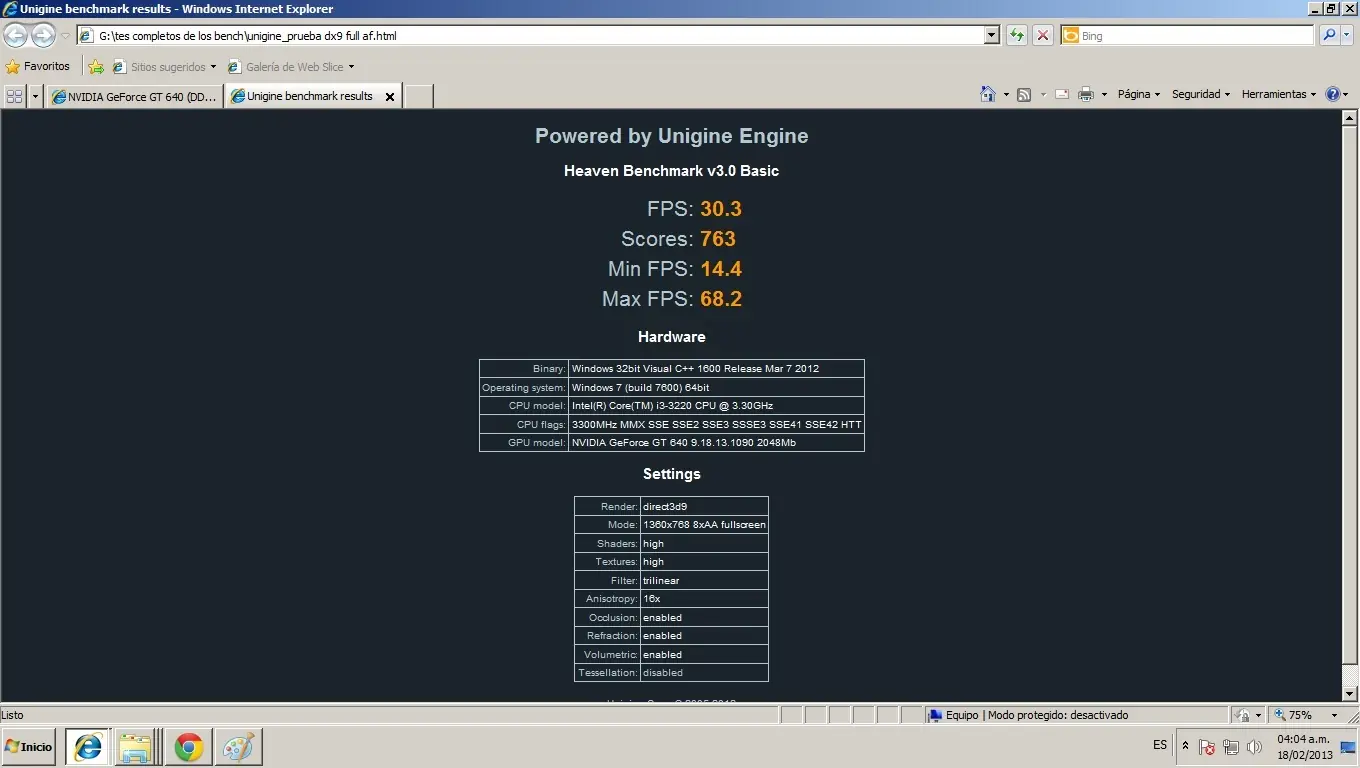Click the Windows 7 (build 7600) 64bit cell

(x=716, y=388)
